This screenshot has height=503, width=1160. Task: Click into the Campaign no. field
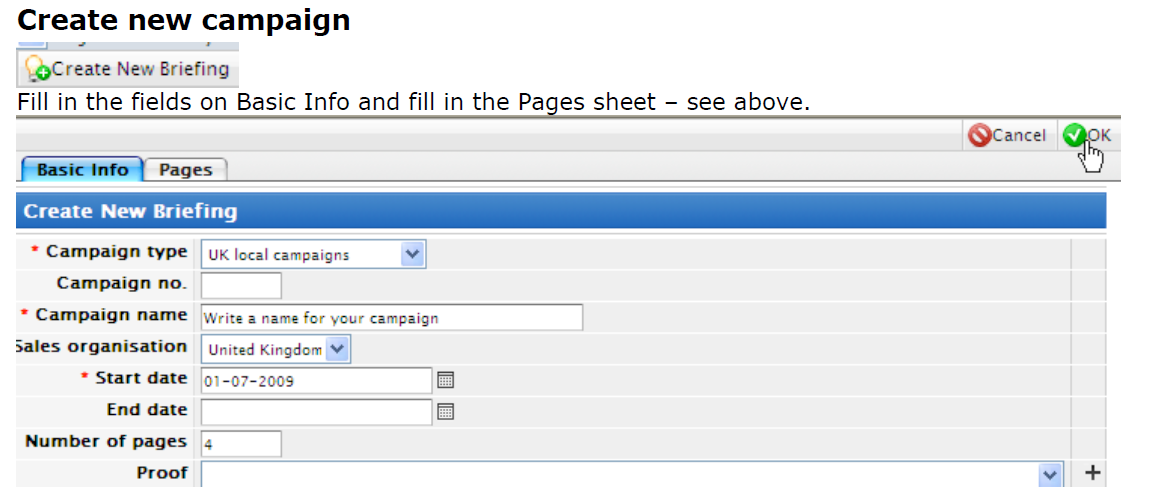click(241, 286)
